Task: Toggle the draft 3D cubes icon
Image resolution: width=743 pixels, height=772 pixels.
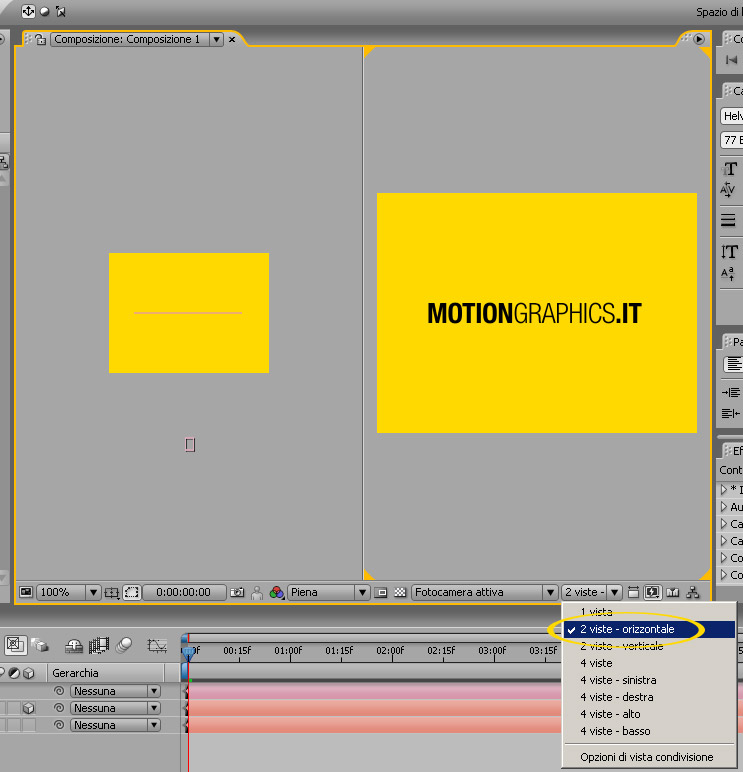Action: click(40, 644)
